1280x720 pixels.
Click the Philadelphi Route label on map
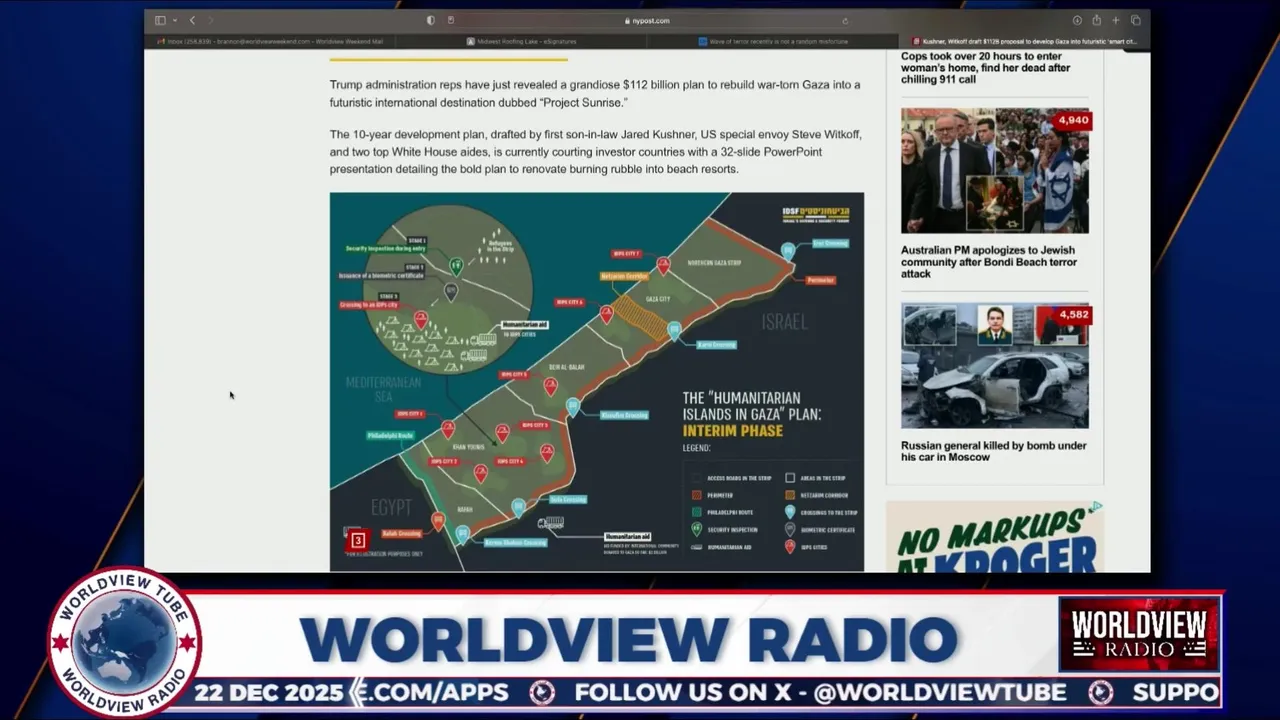[x=390, y=436]
